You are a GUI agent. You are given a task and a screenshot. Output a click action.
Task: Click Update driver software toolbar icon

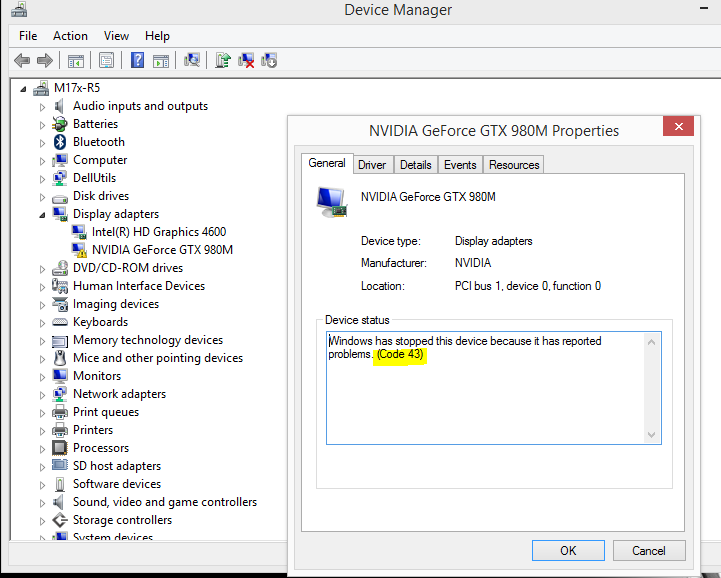pyautogui.click(x=223, y=60)
